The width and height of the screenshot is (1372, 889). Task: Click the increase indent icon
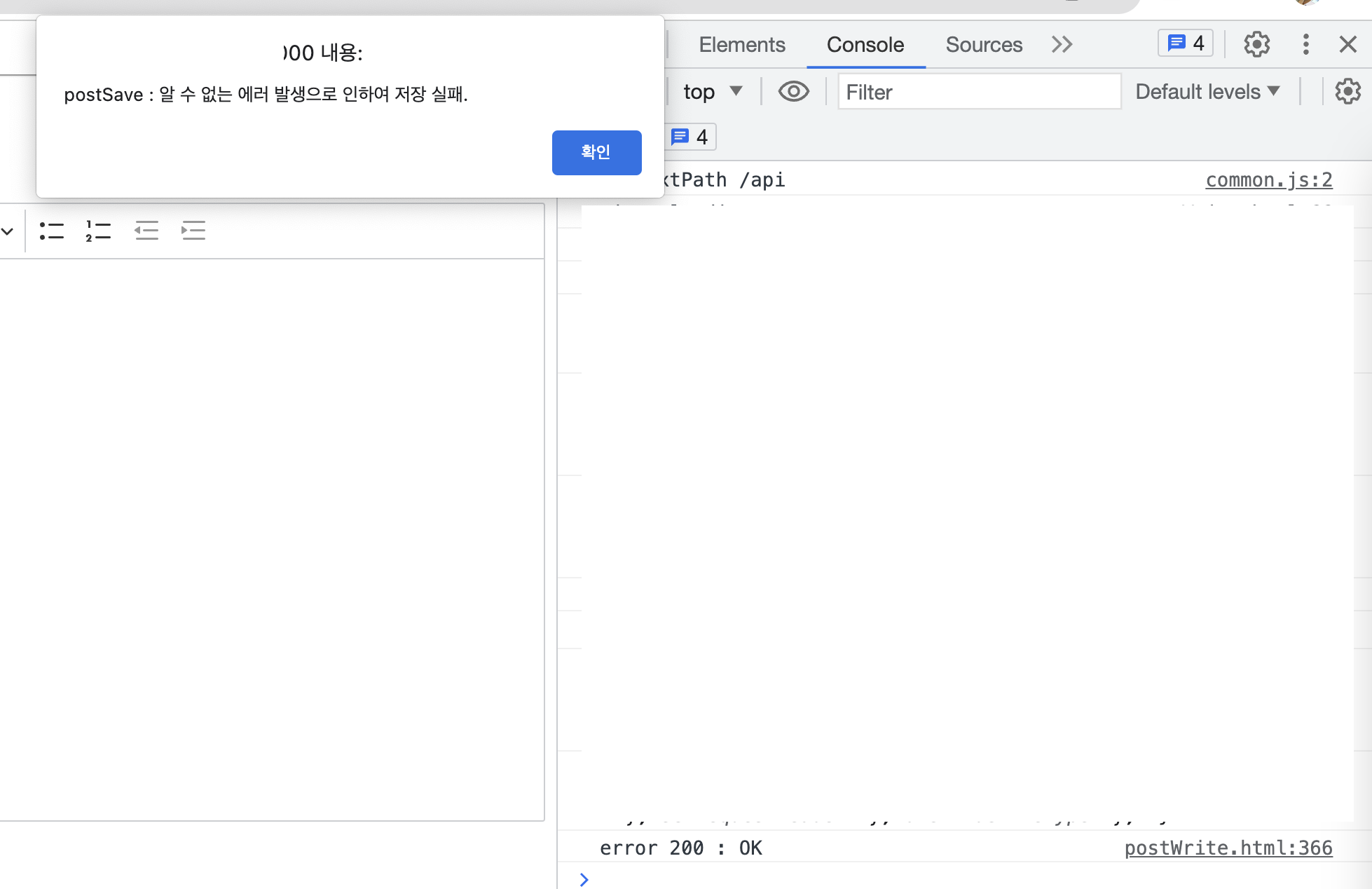pyautogui.click(x=193, y=231)
